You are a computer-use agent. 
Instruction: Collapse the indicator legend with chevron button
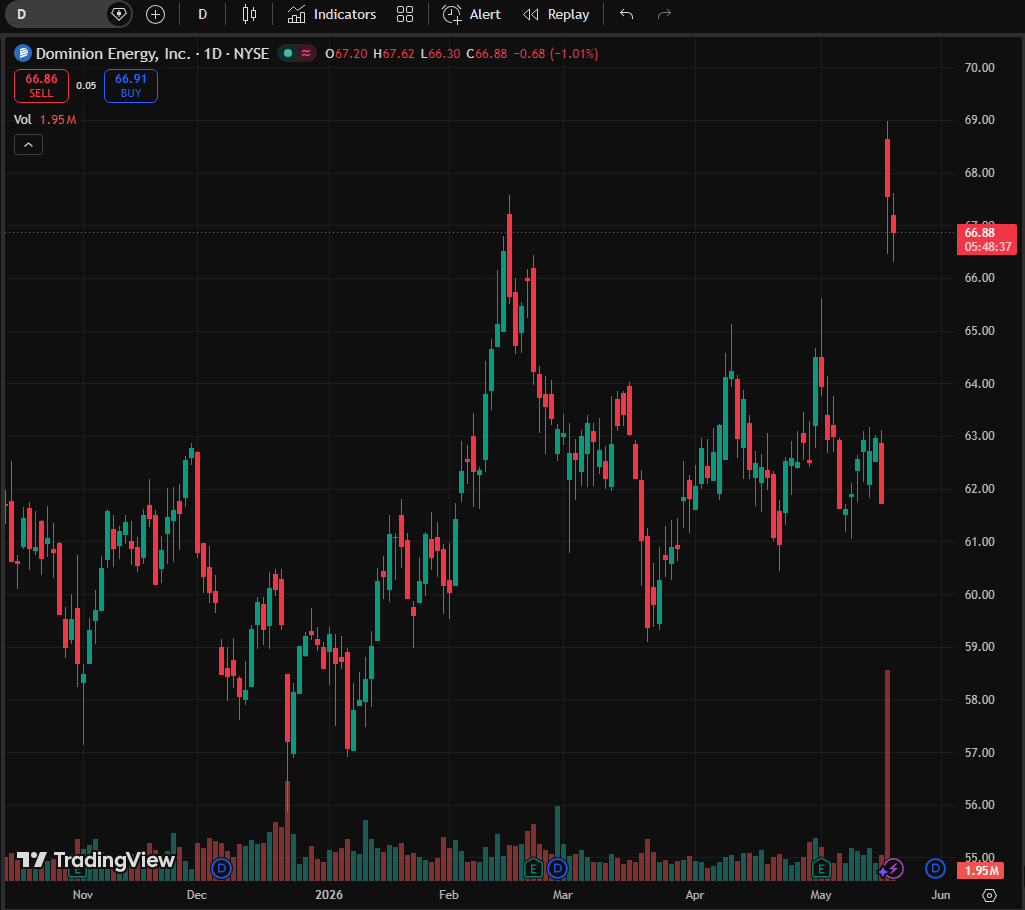pyautogui.click(x=28, y=144)
